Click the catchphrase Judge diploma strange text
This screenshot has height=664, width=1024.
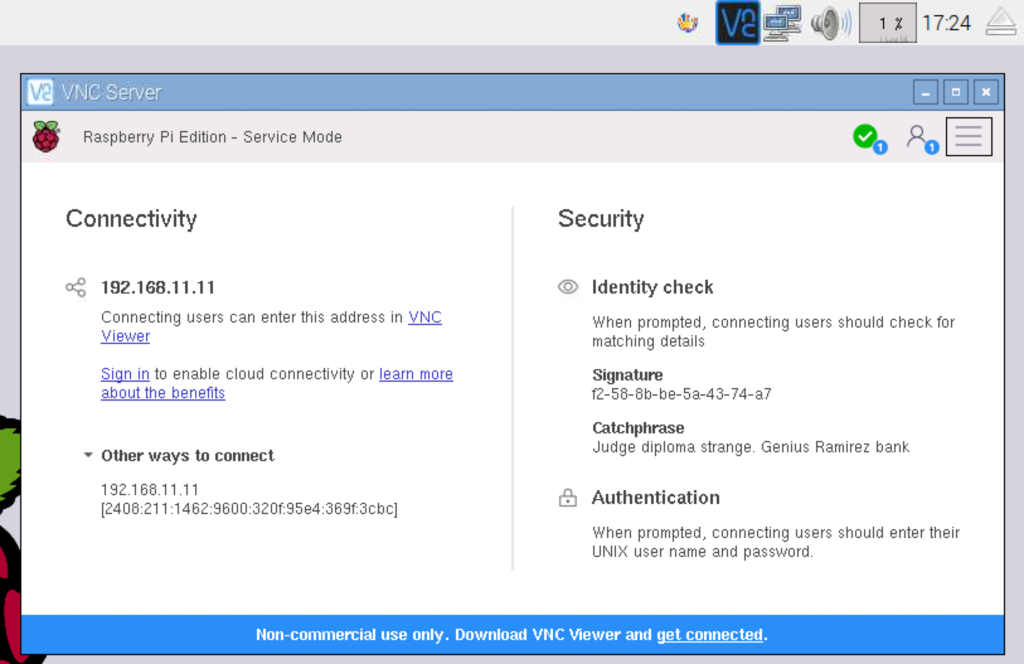750,447
